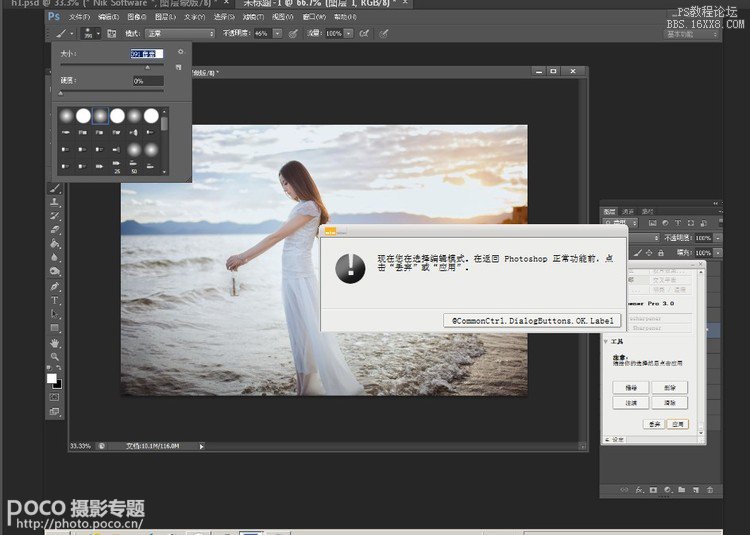
Task: Select the History Brush tool
Action: 55,216
